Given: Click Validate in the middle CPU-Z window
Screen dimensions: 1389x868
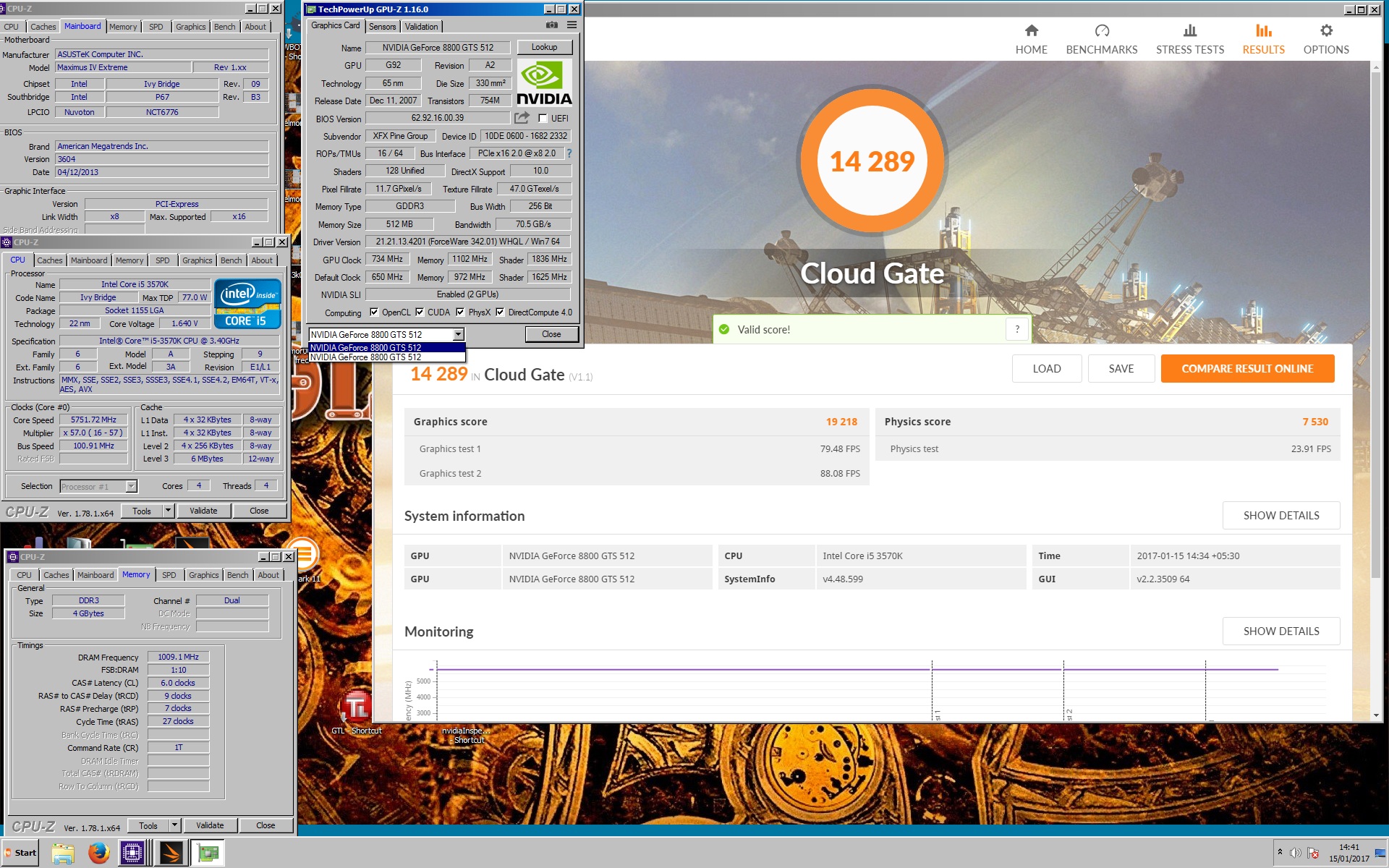Looking at the screenshot, I should (203, 511).
